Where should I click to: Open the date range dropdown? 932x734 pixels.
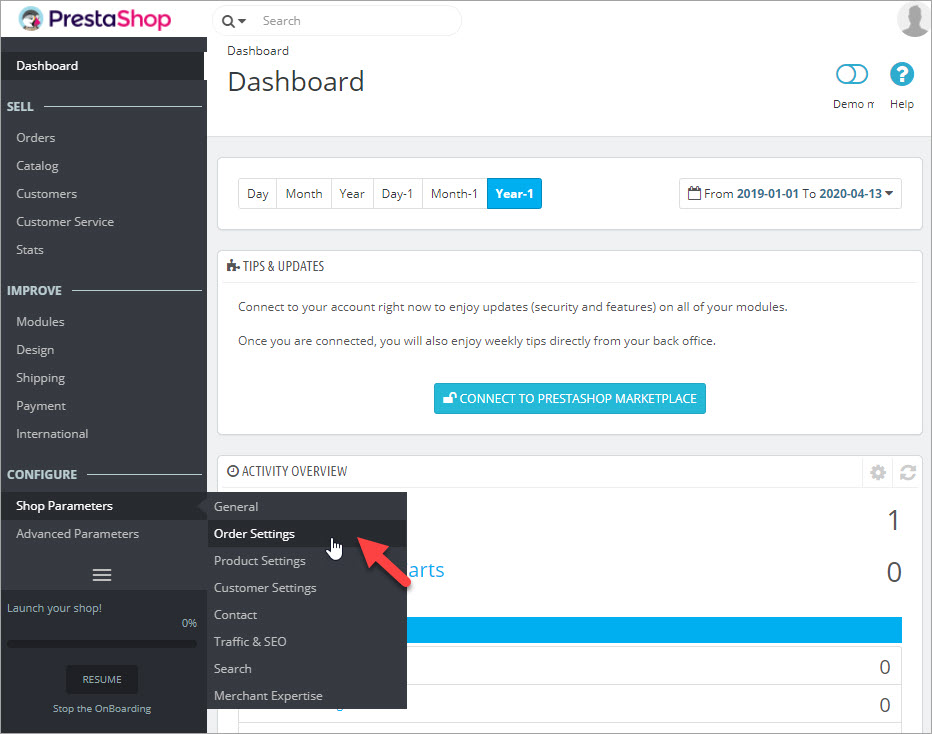(790, 194)
